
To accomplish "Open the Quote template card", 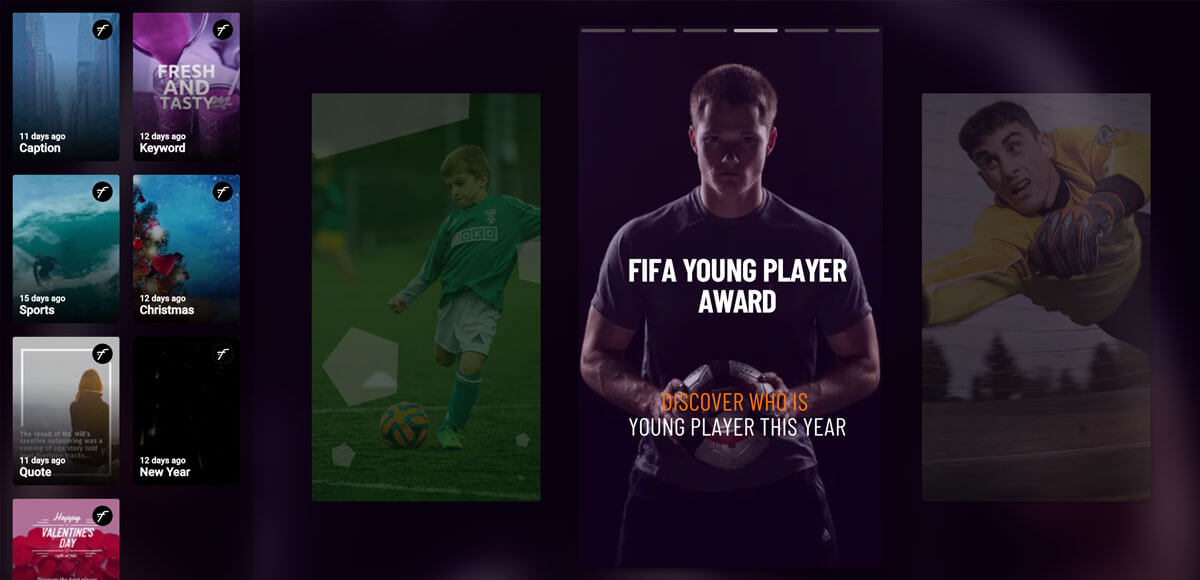I will [66, 411].
